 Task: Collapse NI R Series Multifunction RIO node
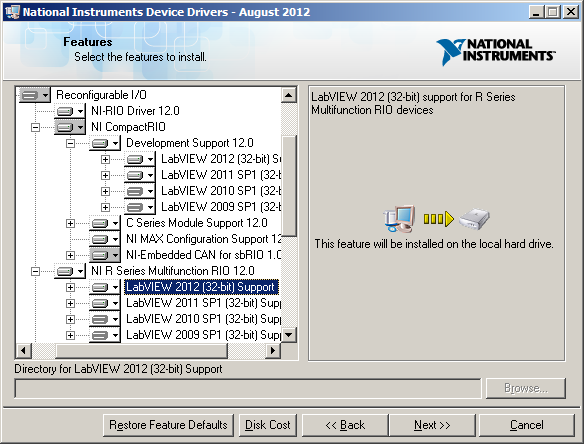pyautogui.click(x=35, y=272)
